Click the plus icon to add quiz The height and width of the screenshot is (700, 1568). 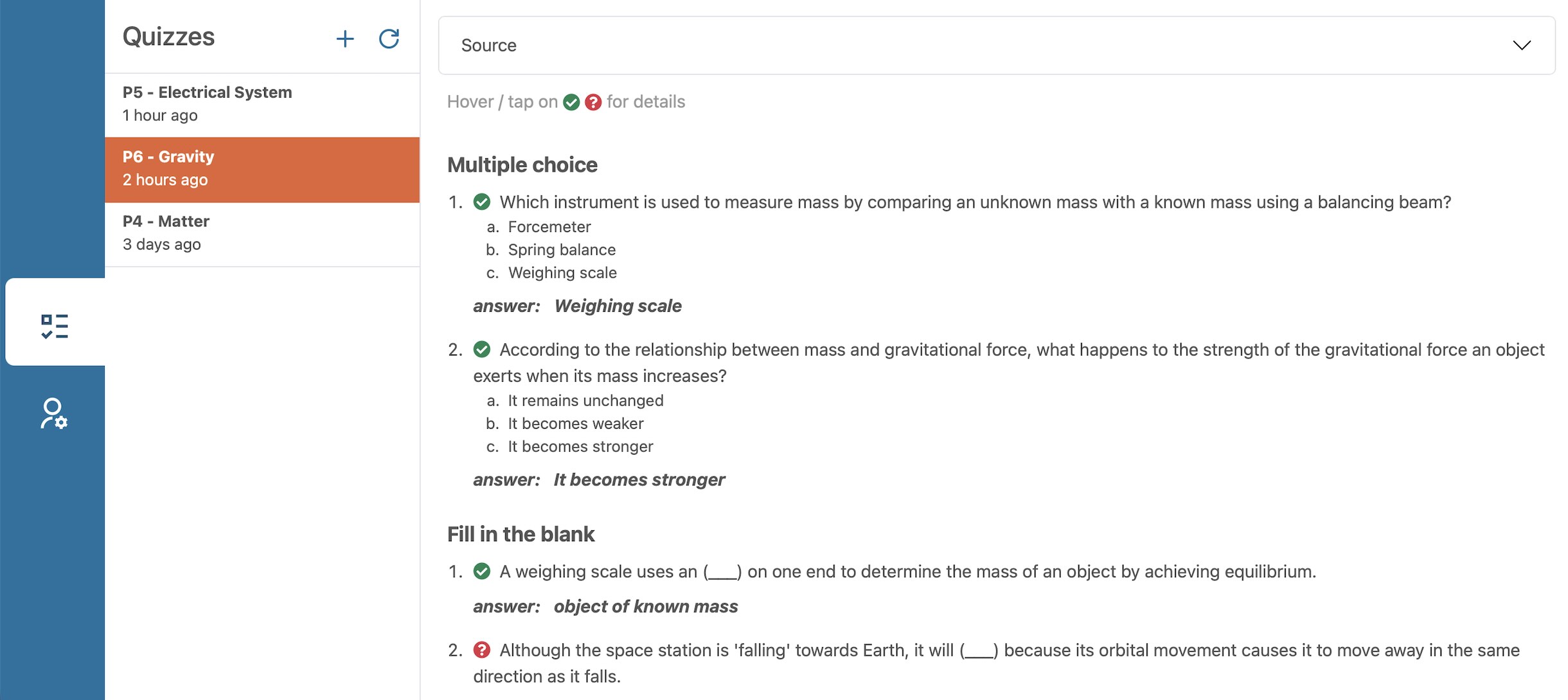point(345,39)
